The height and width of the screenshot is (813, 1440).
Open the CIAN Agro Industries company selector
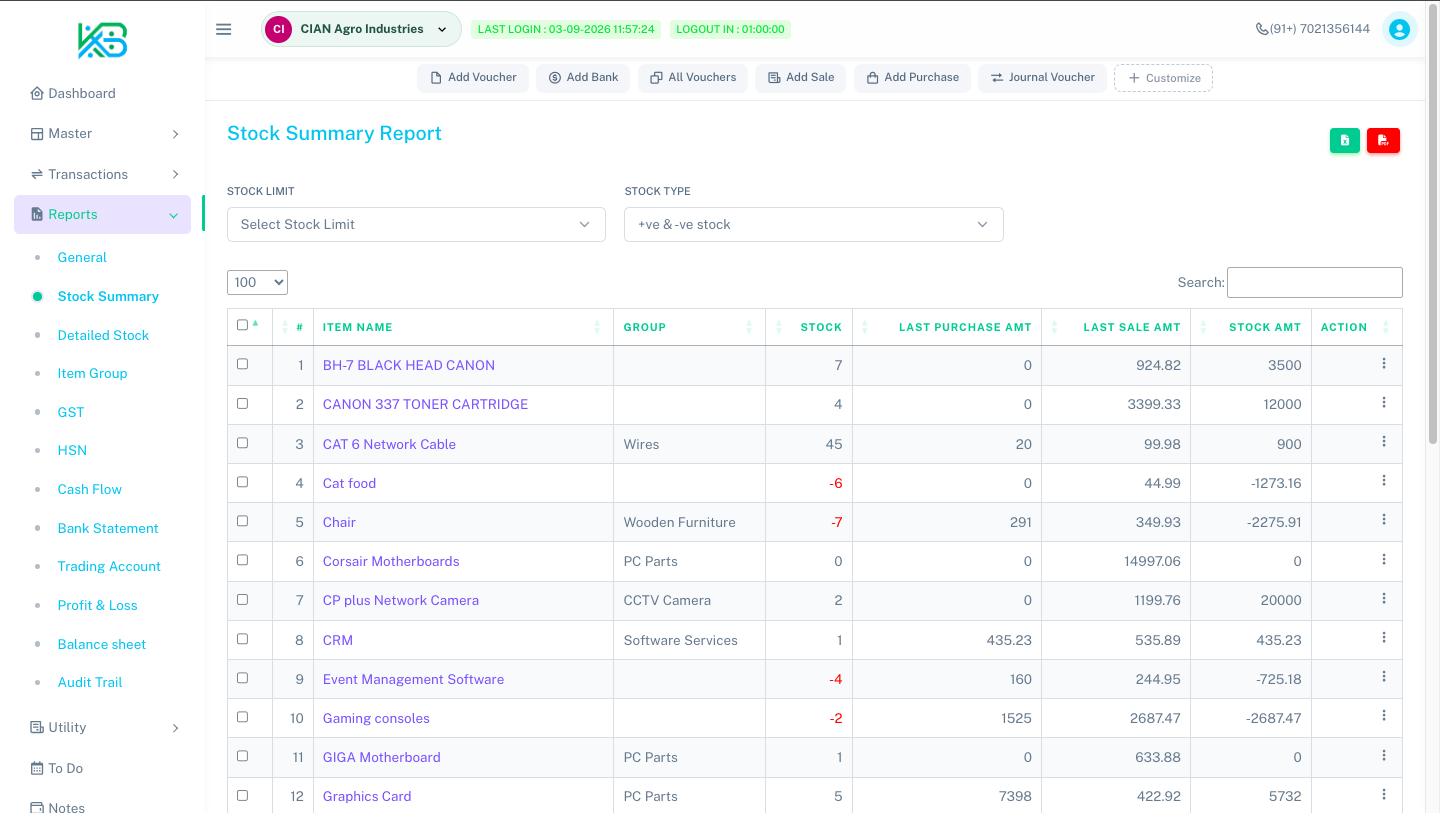click(x=361, y=29)
